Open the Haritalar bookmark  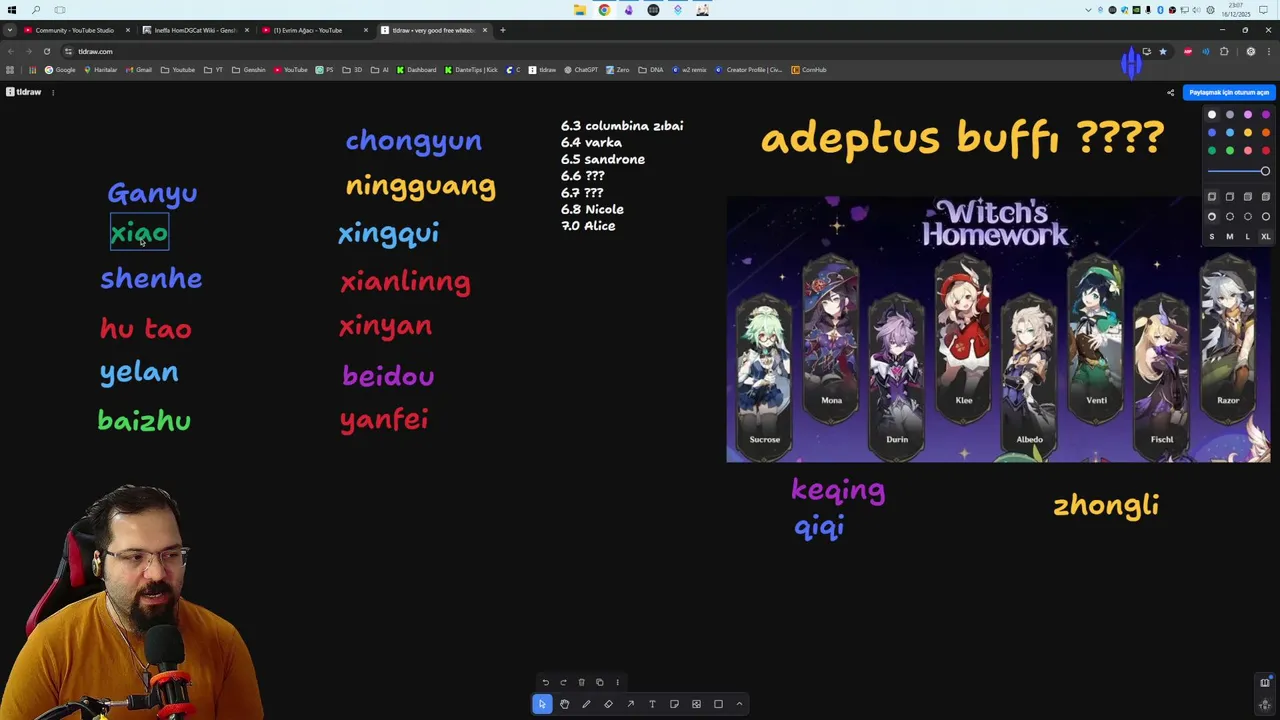[101, 70]
